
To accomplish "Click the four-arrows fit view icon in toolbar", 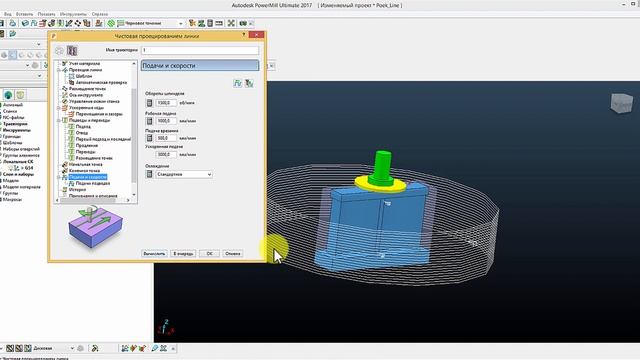I will [231, 23].
